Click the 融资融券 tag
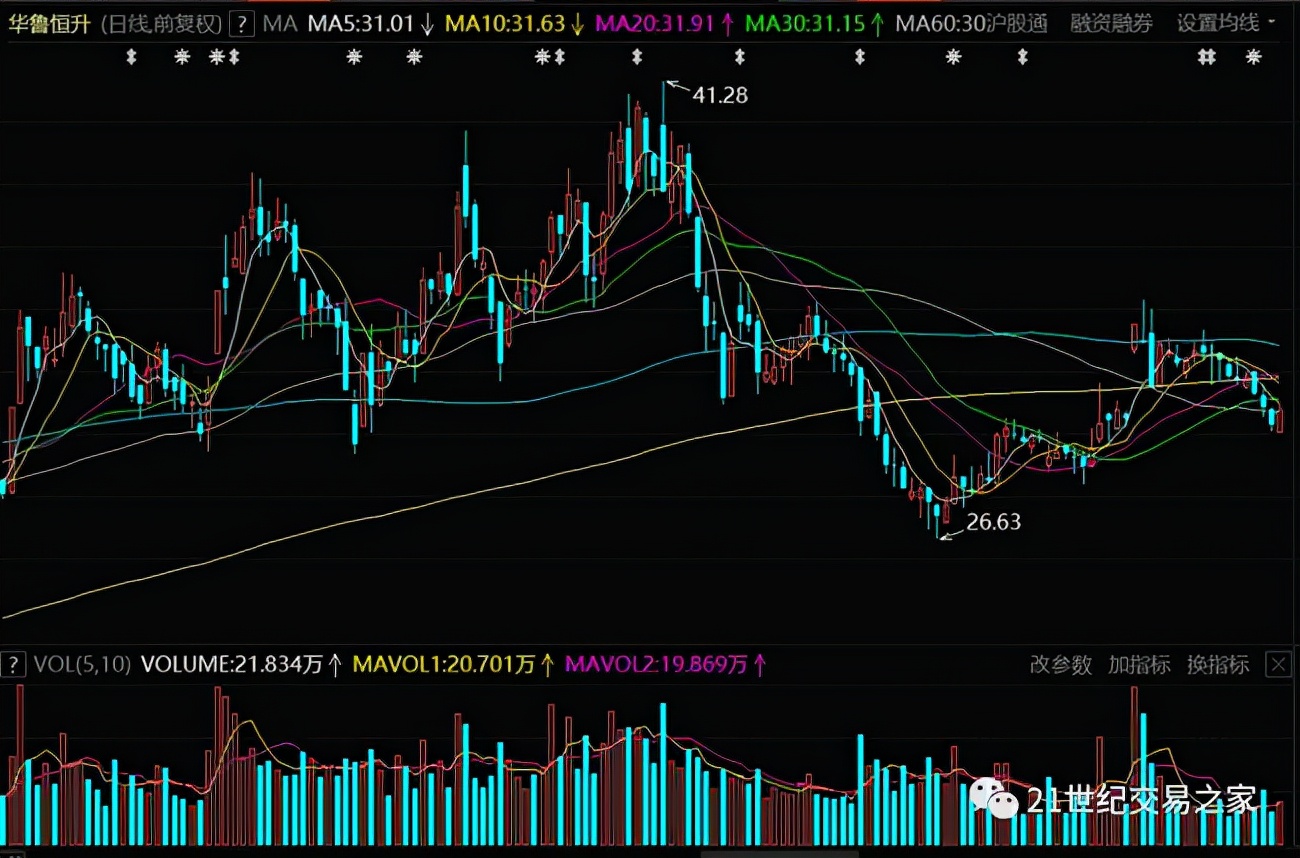The width and height of the screenshot is (1300, 858). [x=1111, y=24]
